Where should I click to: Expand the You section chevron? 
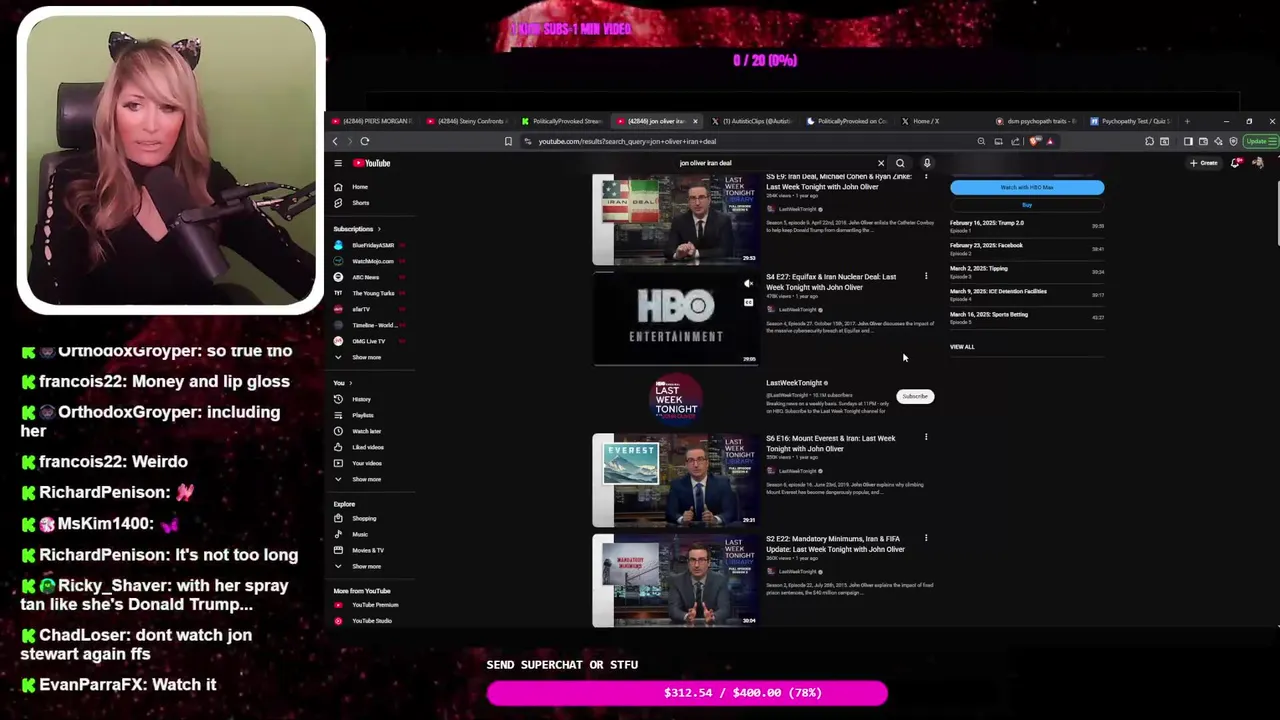(350, 383)
